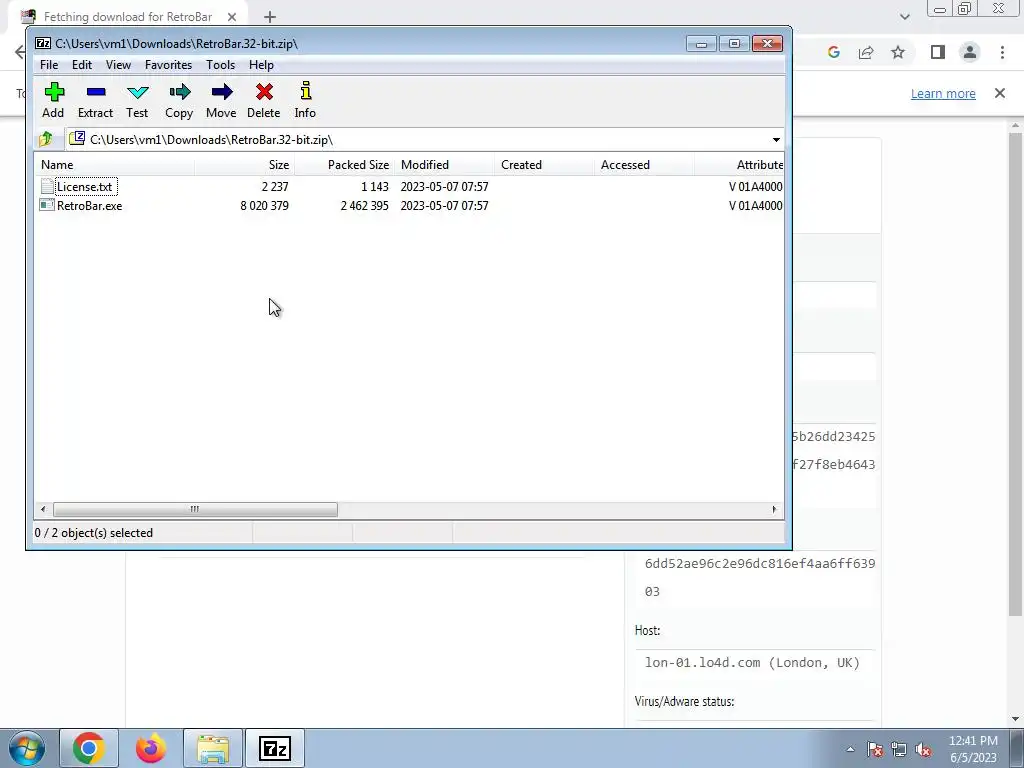The width and height of the screenshot is (1024, 768).
Task: Click the muted volume tray icon
Action: [x=923, y=749]
